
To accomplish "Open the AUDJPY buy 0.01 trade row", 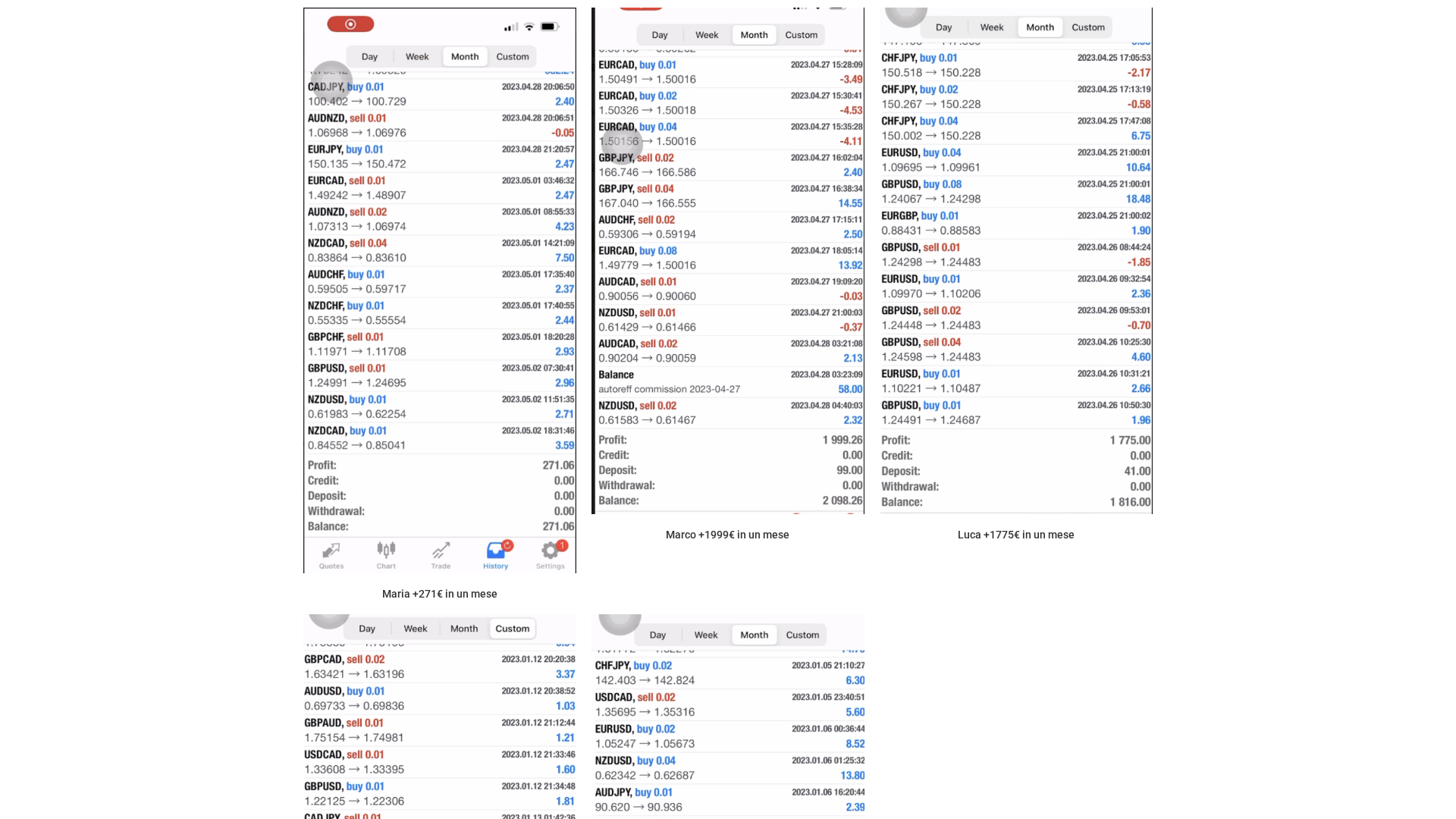I will 730,799.
